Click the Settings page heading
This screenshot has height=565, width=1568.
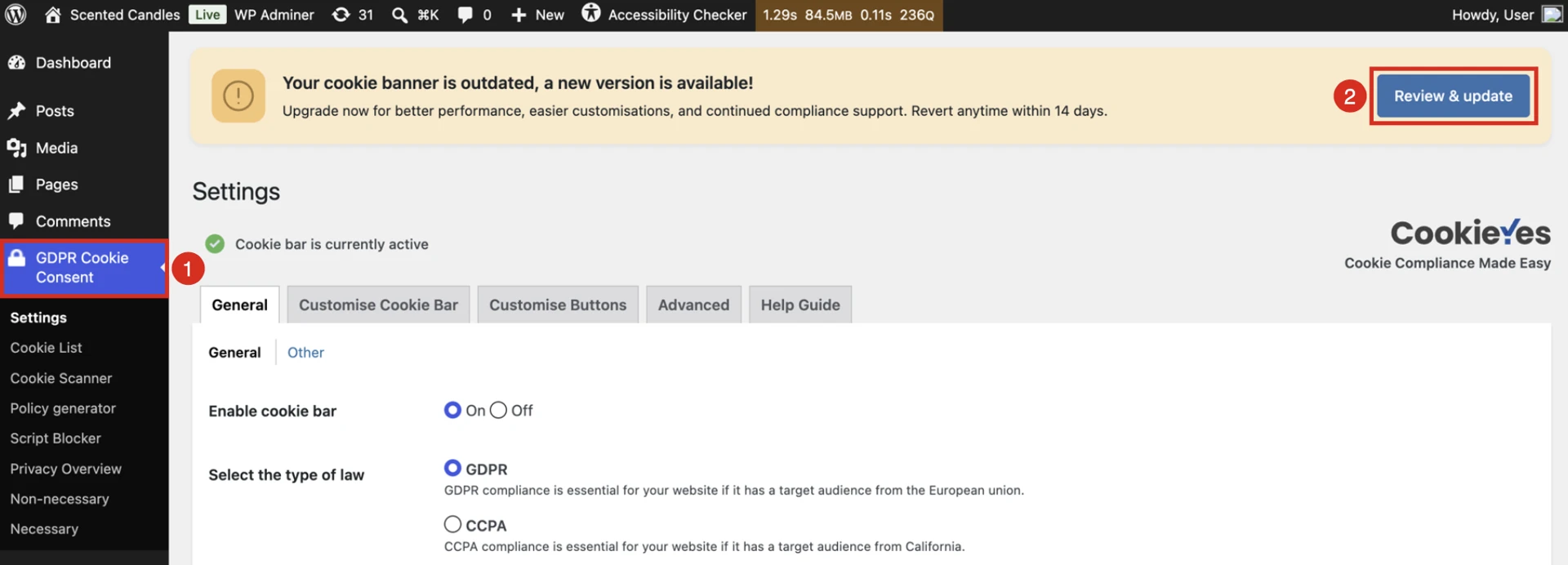click(236, 191)
